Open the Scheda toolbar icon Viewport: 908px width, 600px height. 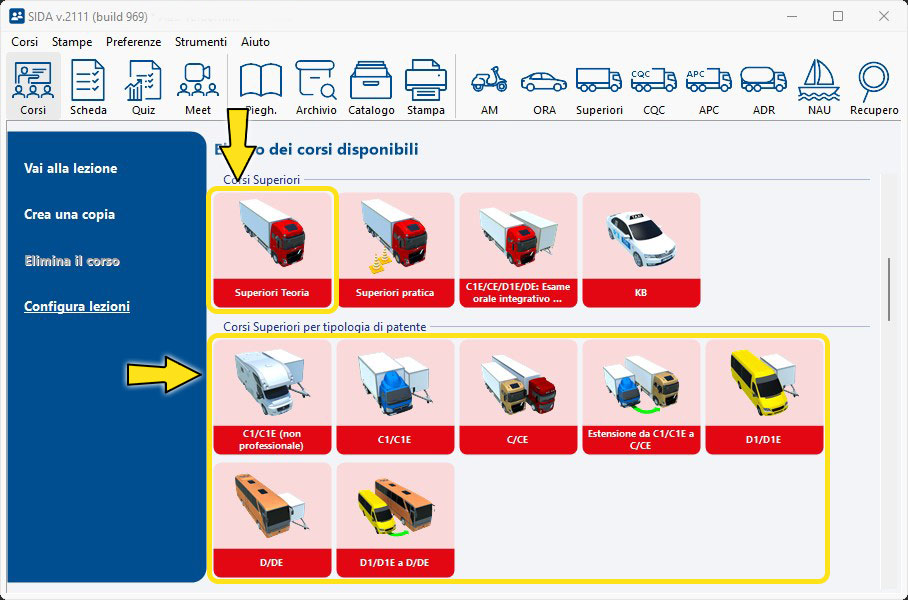(x=88, y=87)
